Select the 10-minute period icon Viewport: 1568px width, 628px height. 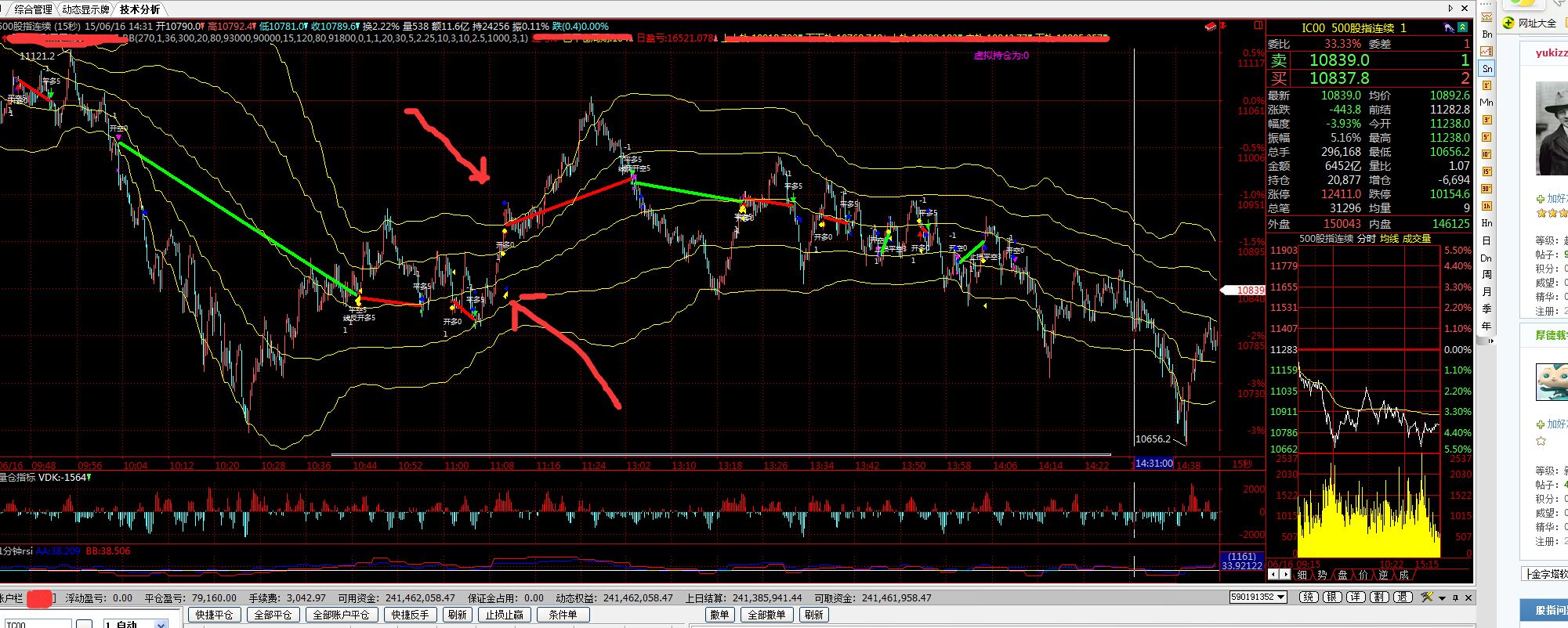coord(1487,153)
